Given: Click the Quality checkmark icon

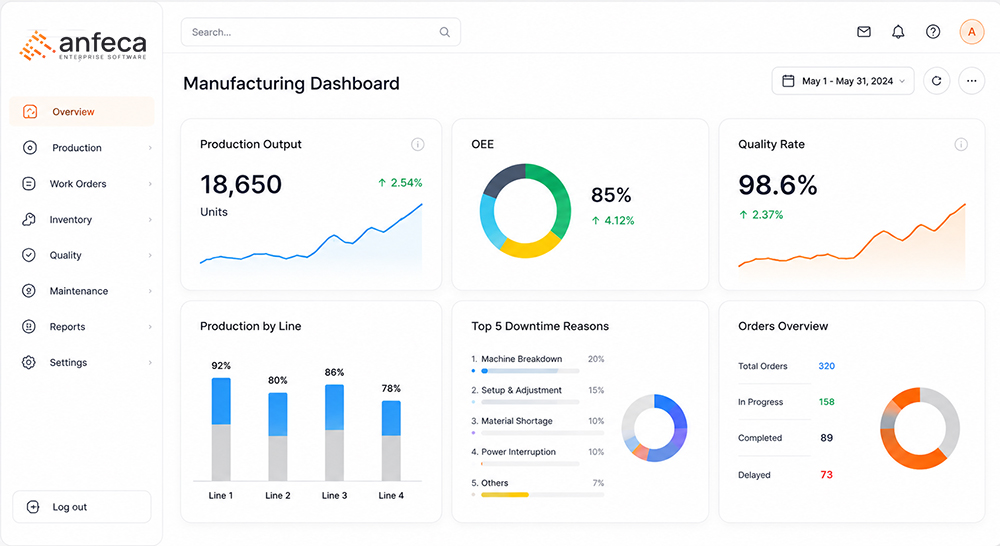Looking at the screenshot, I should (x=29, y=255).
